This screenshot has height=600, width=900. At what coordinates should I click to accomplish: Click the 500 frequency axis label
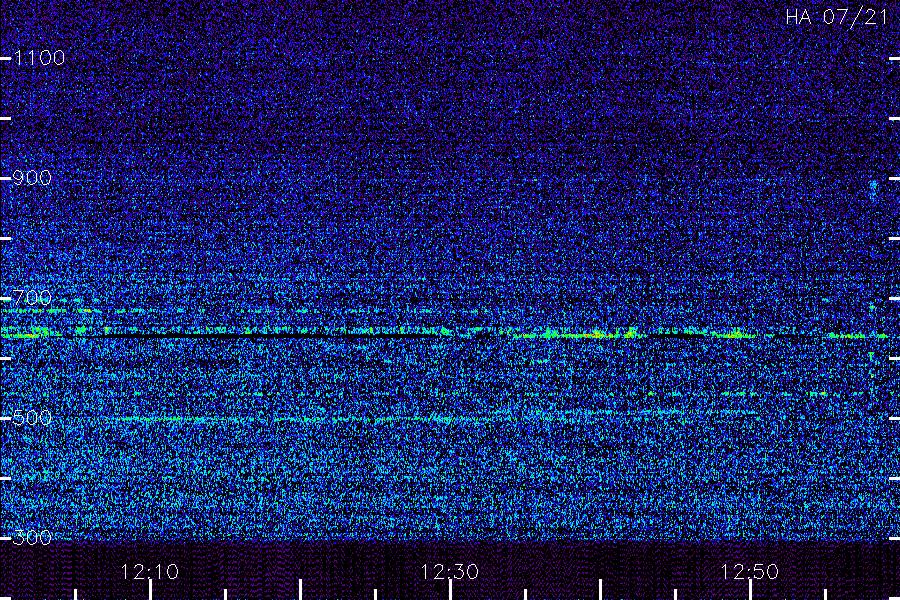(32, 418)
